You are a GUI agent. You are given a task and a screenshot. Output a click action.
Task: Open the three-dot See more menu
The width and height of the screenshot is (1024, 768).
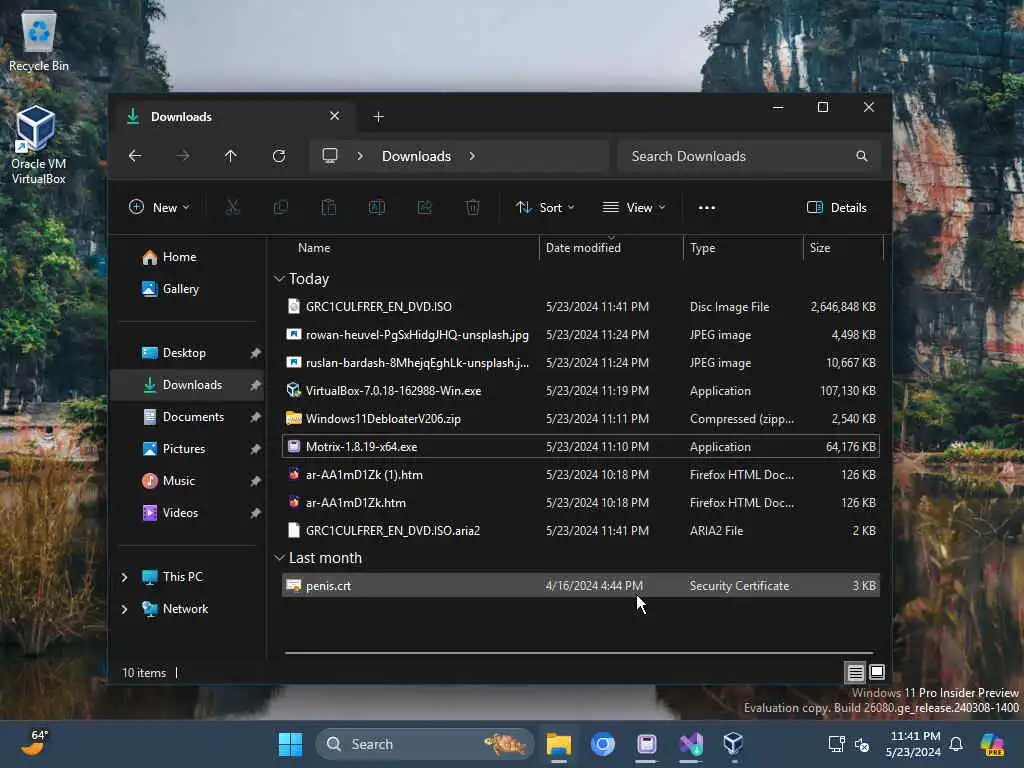tap(707, 208)
